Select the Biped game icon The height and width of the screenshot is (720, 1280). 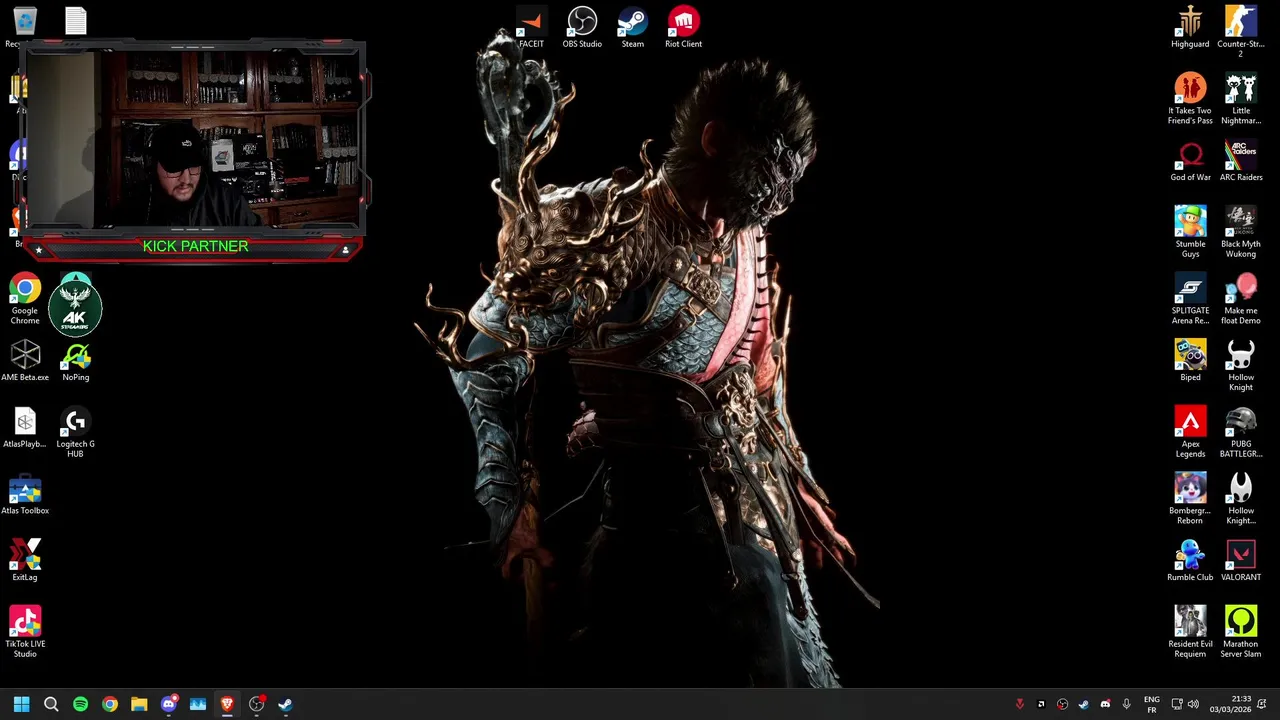(x=1190, y=361)
